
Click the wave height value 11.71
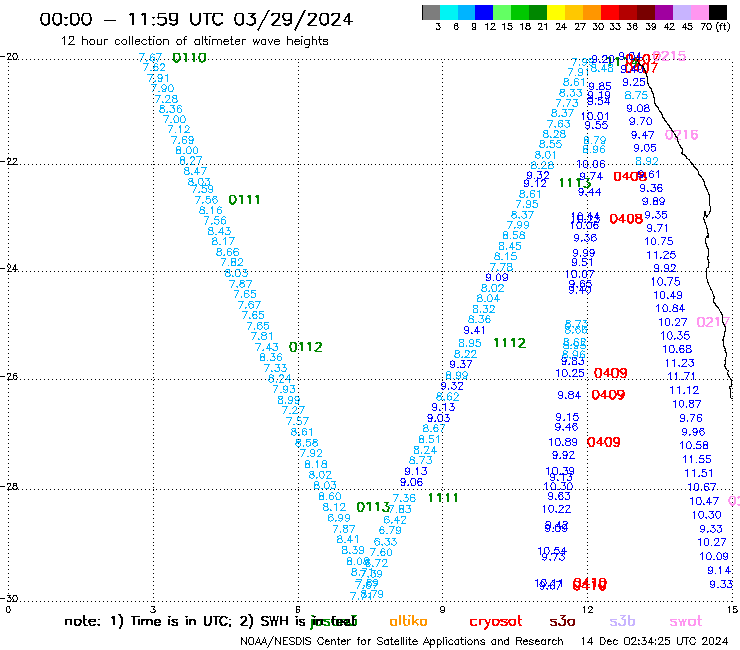coord(681,376)
